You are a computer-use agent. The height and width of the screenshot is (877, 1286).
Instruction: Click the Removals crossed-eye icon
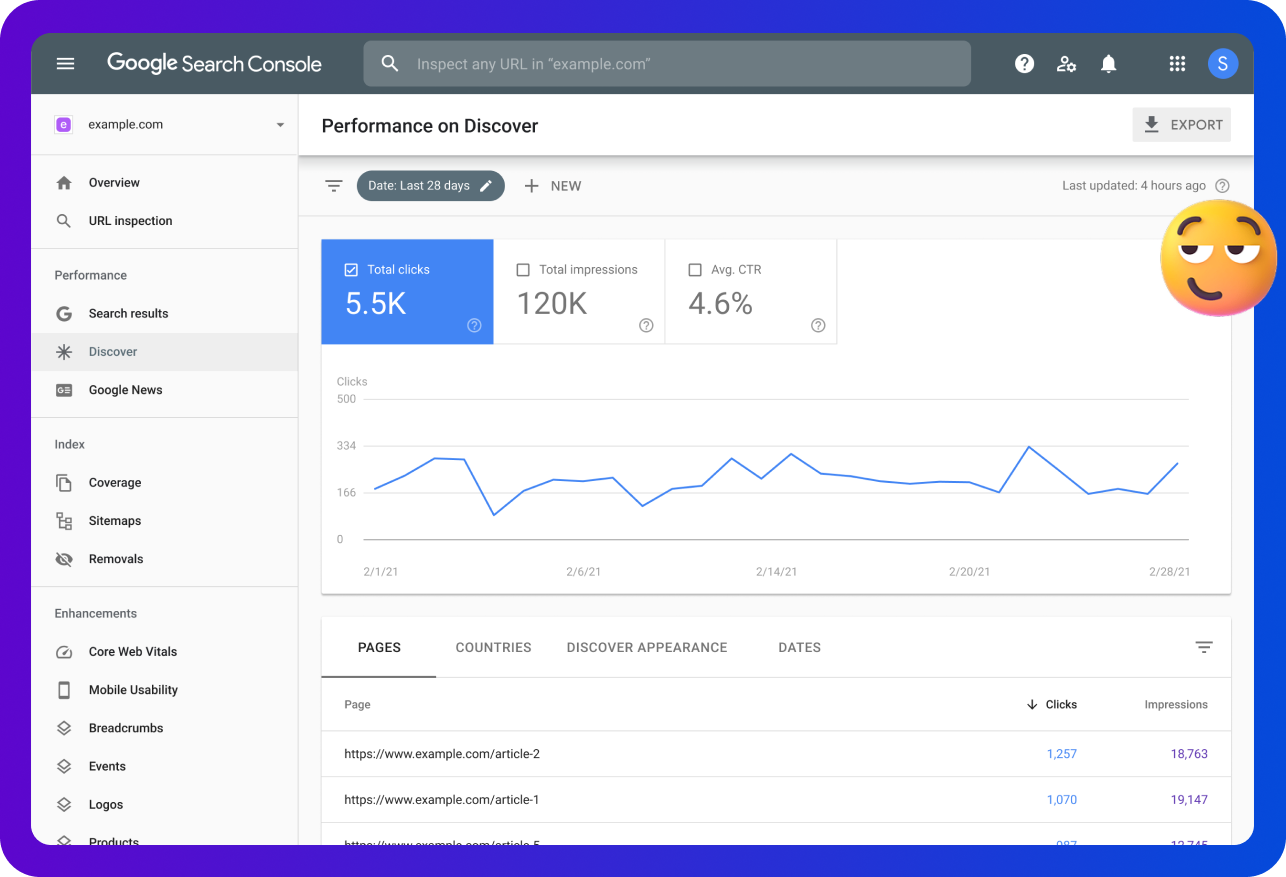click(64, 559)
